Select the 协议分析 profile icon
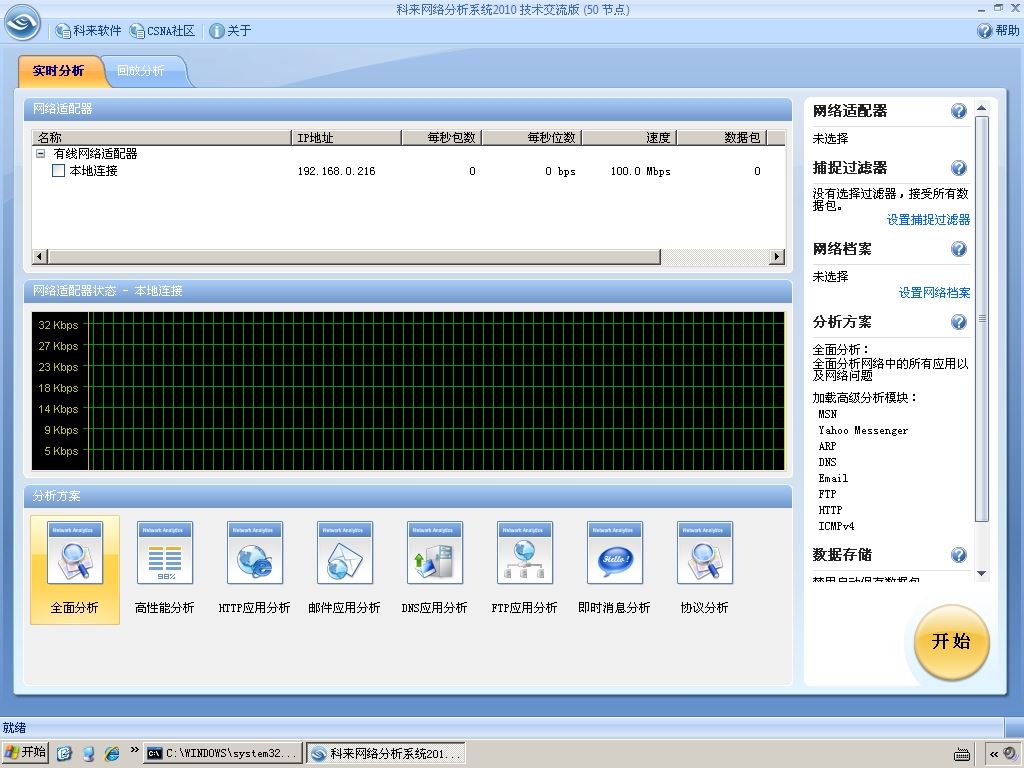 705,569
